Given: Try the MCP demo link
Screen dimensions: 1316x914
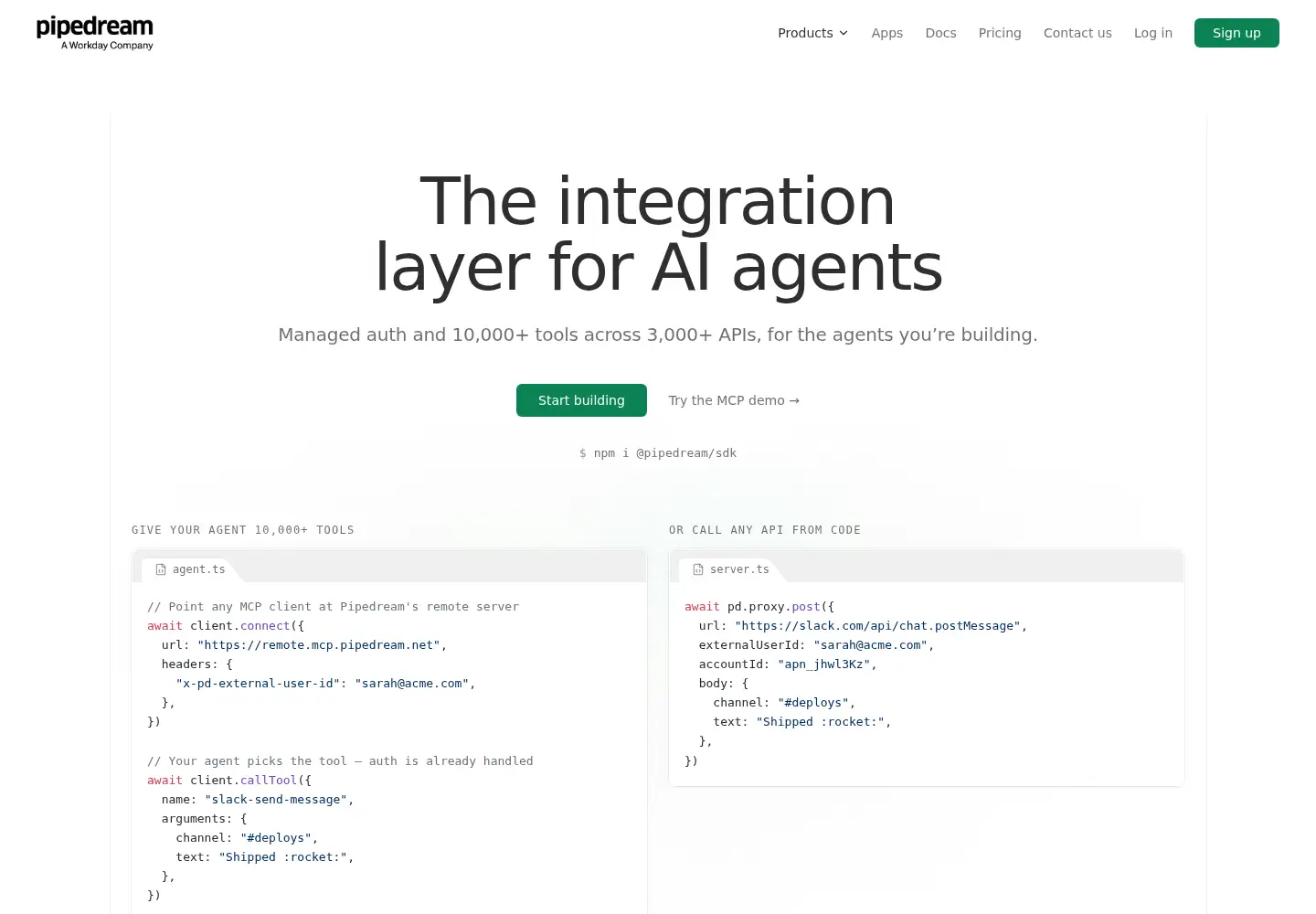Looking at the screenshot, I should [x=734, y=400].
